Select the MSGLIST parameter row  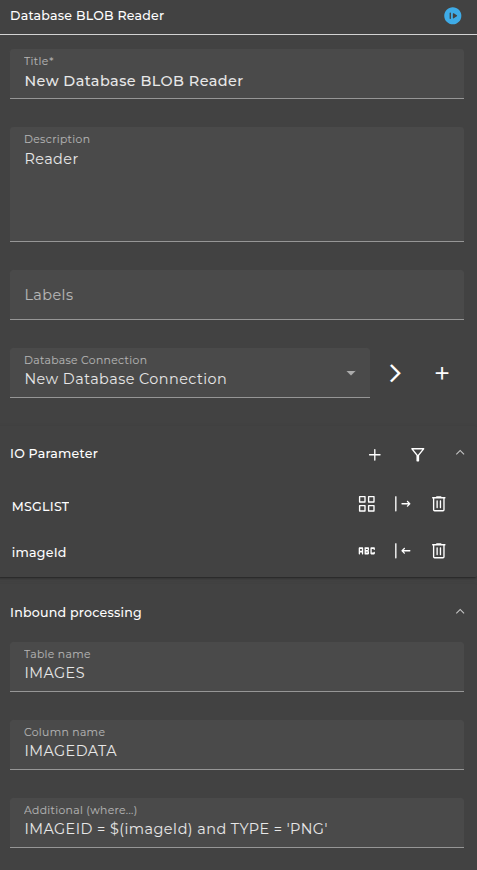click(x=238, y=505)
